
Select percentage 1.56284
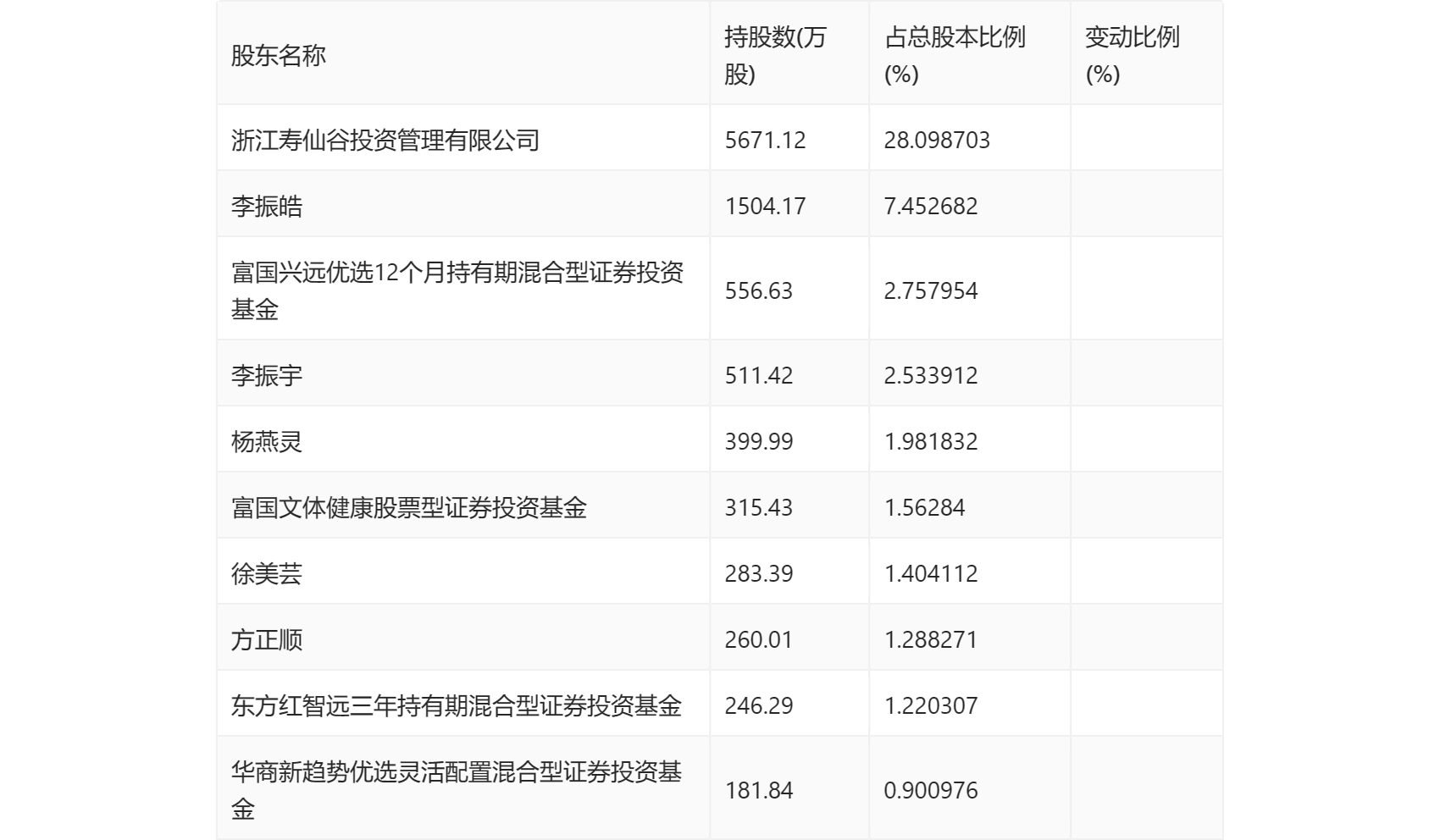924,507
